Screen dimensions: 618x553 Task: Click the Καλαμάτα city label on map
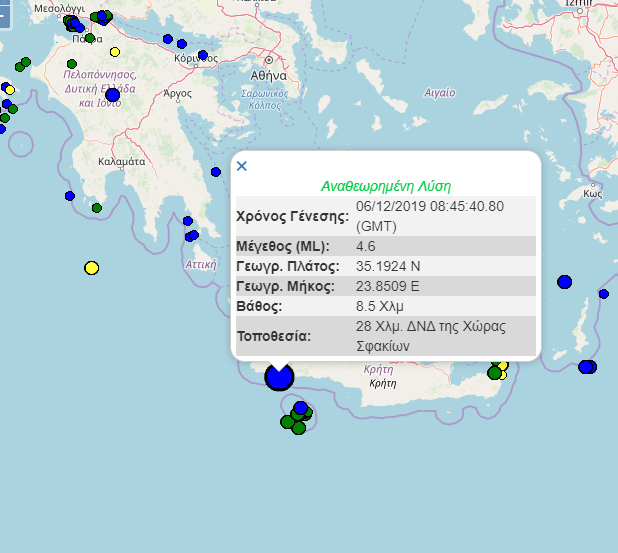pos(123,160)
